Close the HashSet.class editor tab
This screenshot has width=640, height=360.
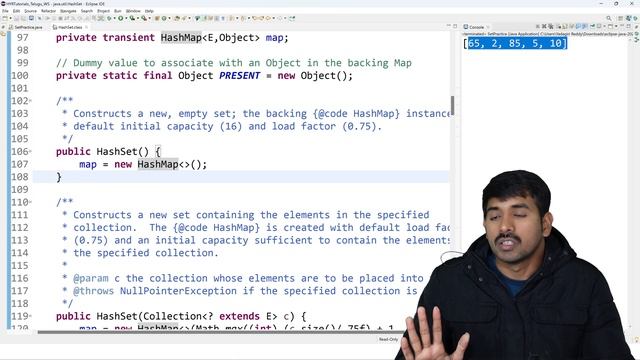(87, 27)
